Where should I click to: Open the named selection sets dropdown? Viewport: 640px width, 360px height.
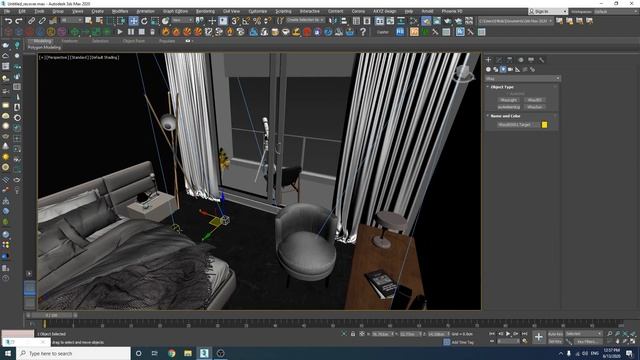click(305, 20)
